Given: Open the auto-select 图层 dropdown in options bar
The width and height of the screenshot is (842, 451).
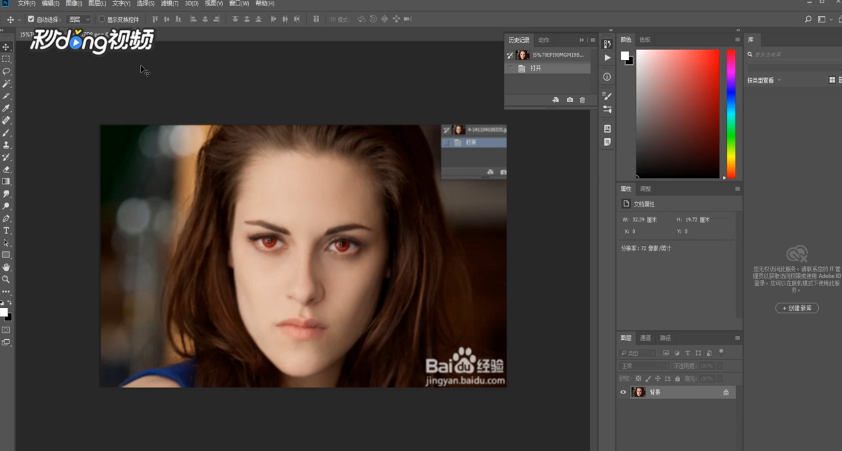Looking at the screenshot, I should (79, 19).
